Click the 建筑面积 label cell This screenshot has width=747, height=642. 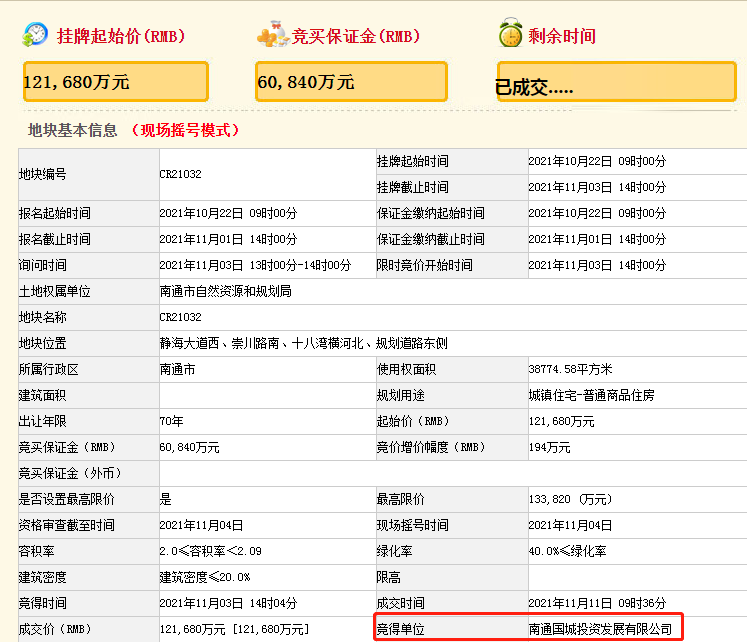pyautogui.click(x=89, y=395)
